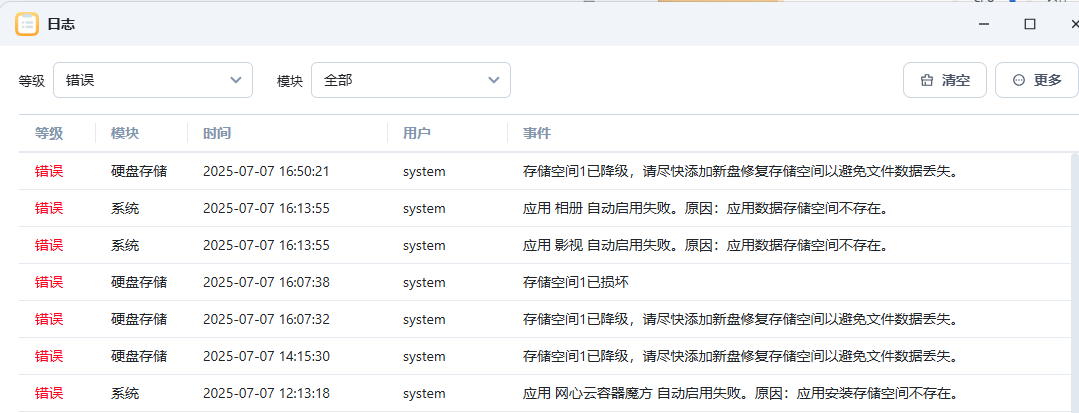
Task: Click the event message in the 14:15:30 row
Action: point(741,357)
